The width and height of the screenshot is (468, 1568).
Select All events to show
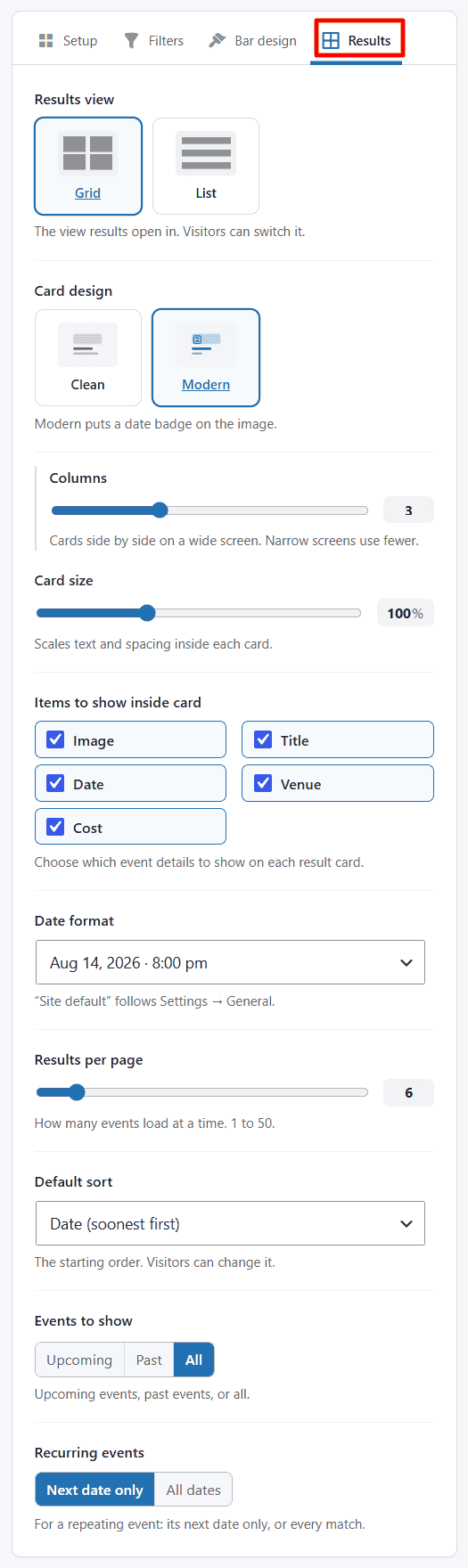click(x=194, y=1360)
